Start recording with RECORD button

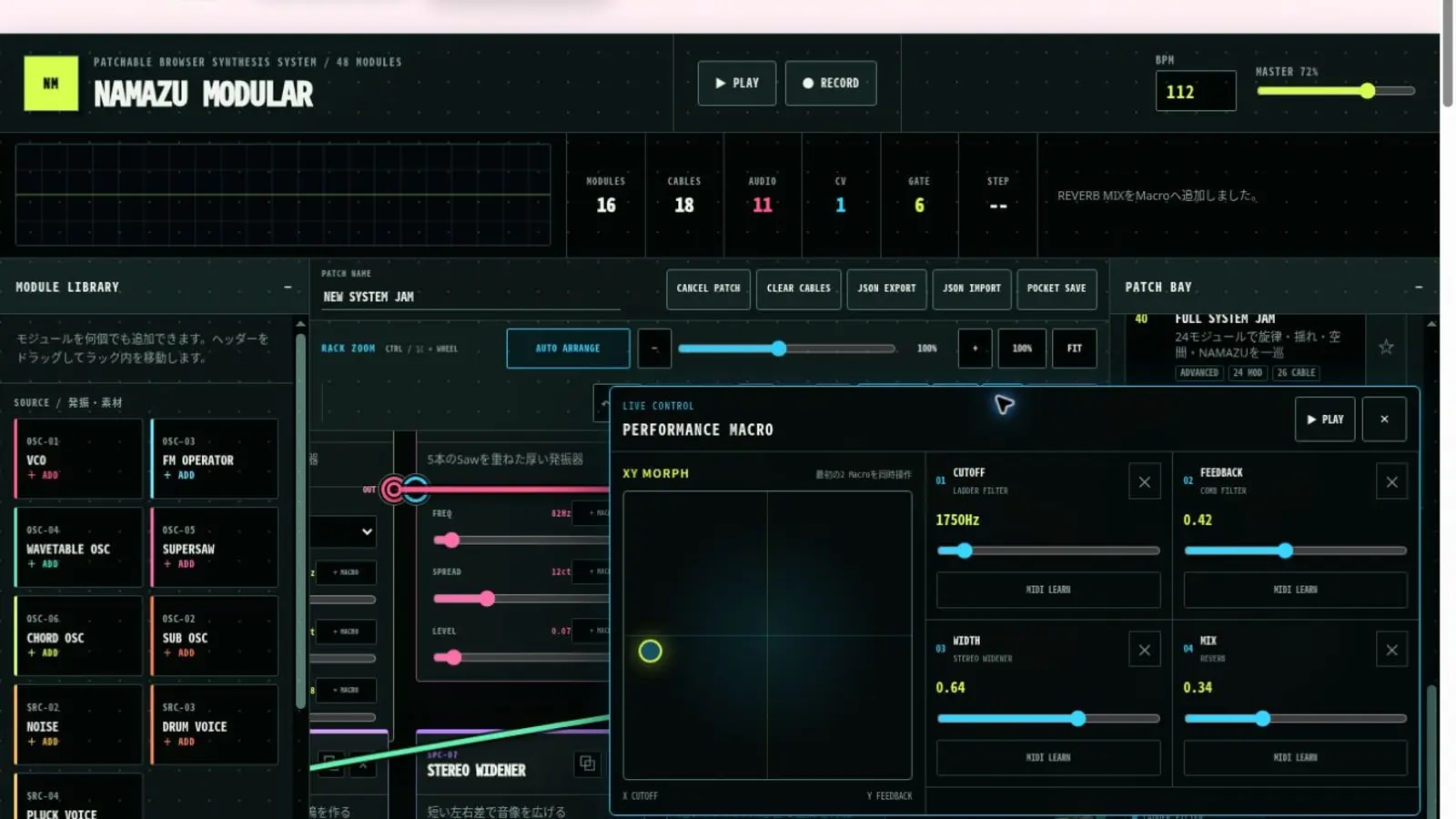[831, 83]
